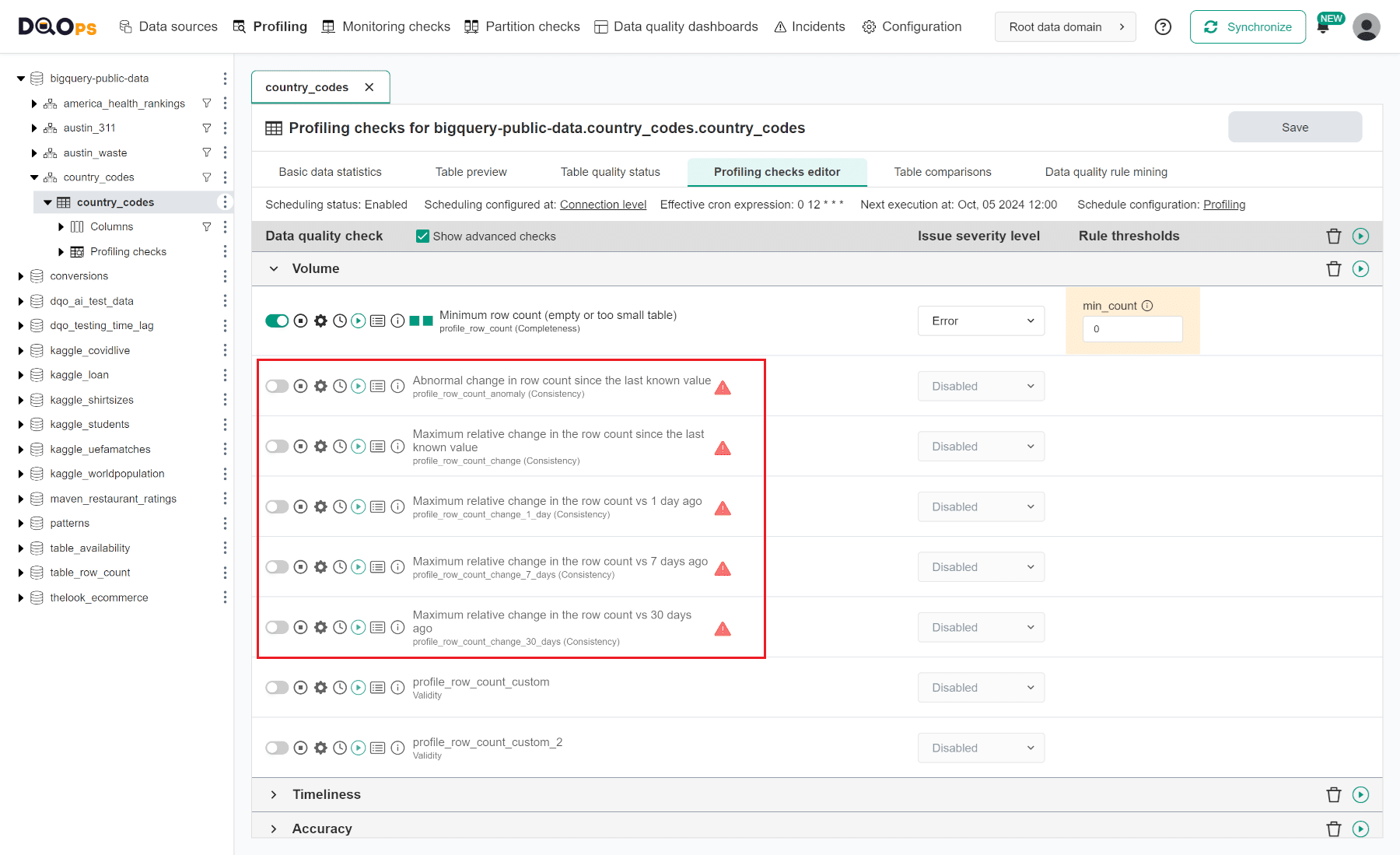Open the Error severity level dropdown
This screenshot has height=855, width=1400.
point(981,321)
